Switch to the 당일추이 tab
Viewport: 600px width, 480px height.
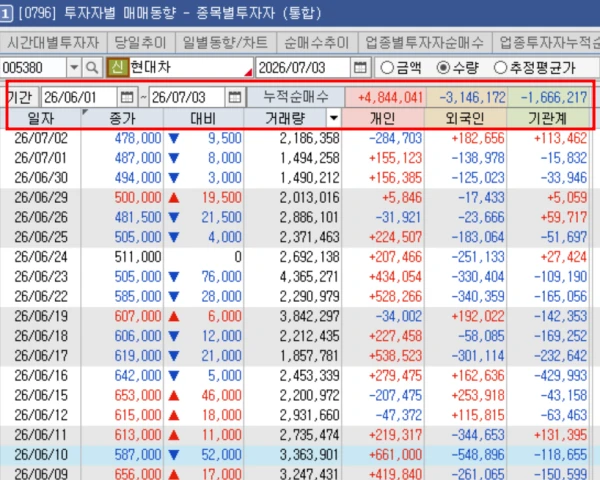(x=140, y=42)
